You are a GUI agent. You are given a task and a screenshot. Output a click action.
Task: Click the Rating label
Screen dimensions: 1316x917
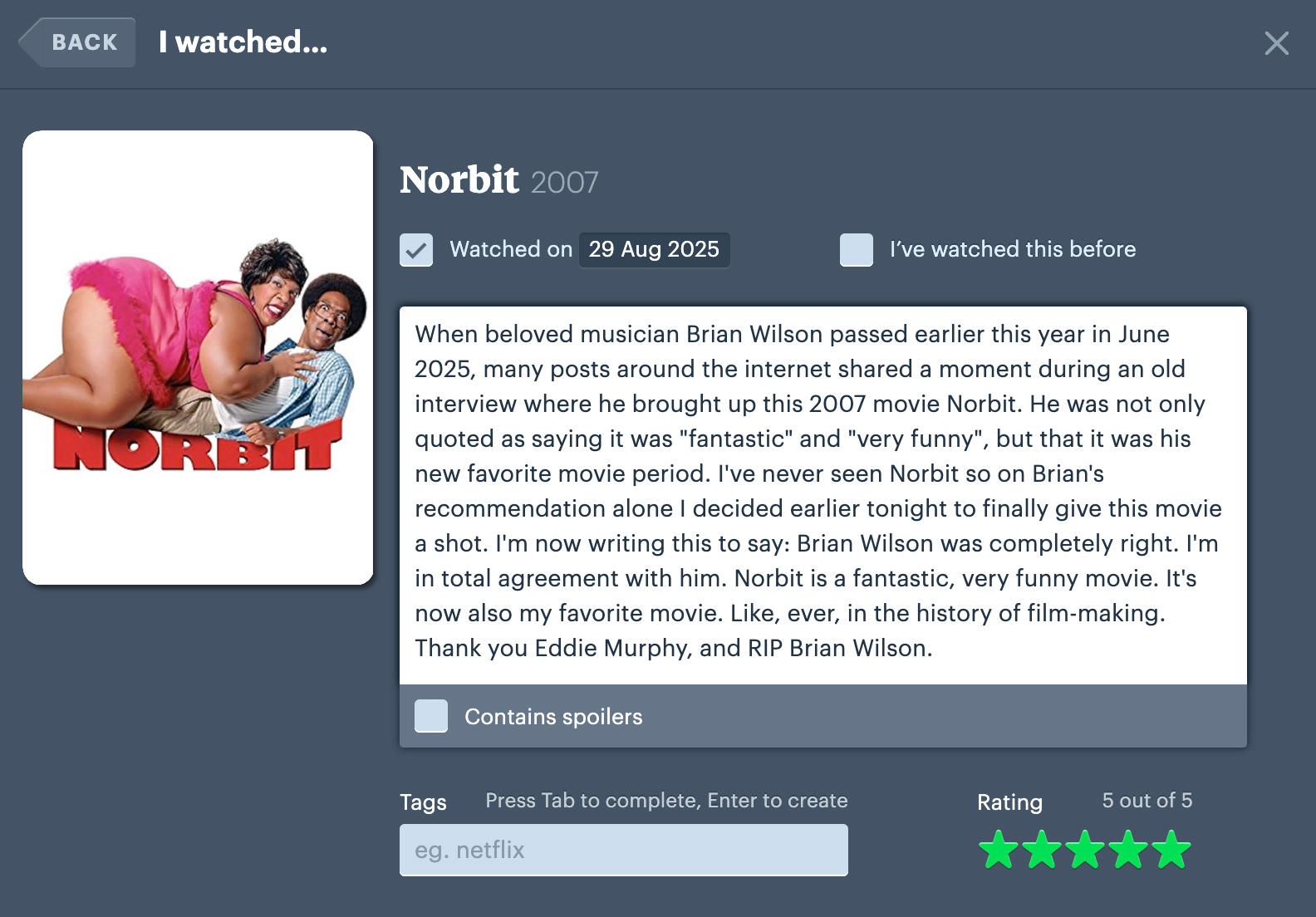pyautogui.click(x=1009, y=802)
